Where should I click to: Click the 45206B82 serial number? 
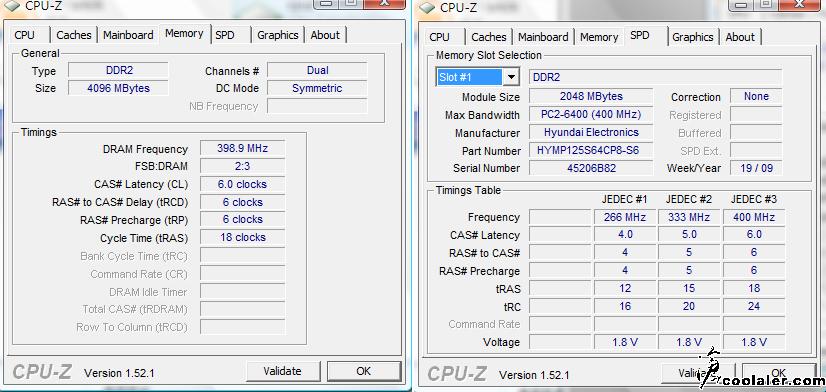(591, 168)
